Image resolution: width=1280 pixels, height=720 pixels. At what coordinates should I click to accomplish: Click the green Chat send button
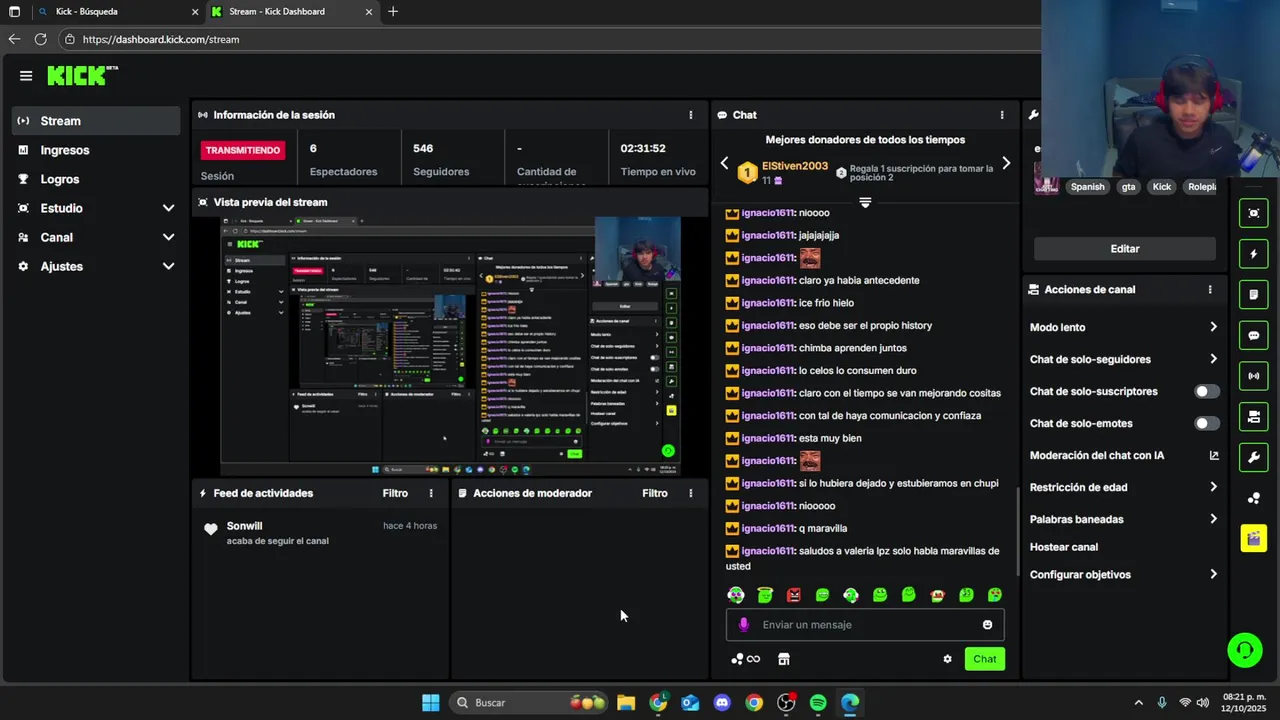(985, 659)
